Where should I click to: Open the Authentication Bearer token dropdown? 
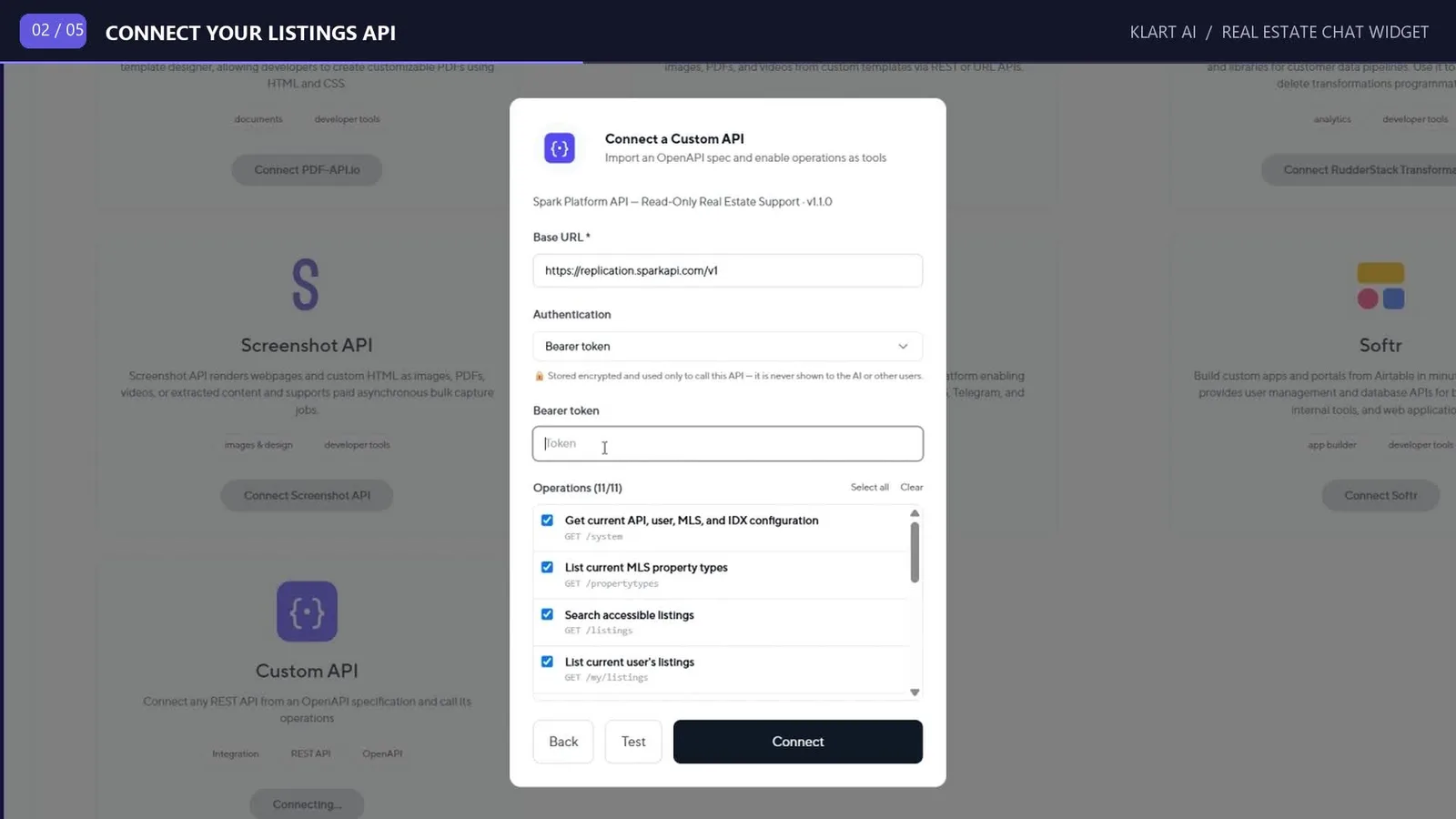[728, 347]
